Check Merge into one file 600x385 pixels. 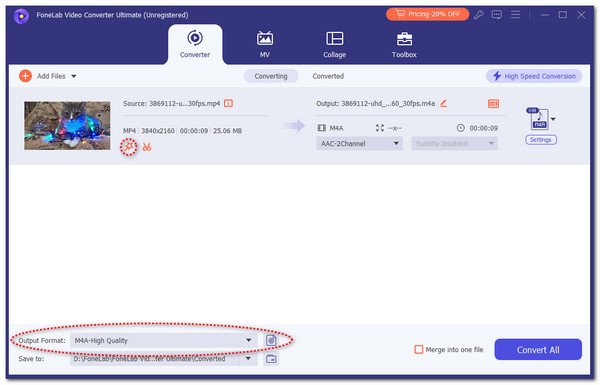419,349
